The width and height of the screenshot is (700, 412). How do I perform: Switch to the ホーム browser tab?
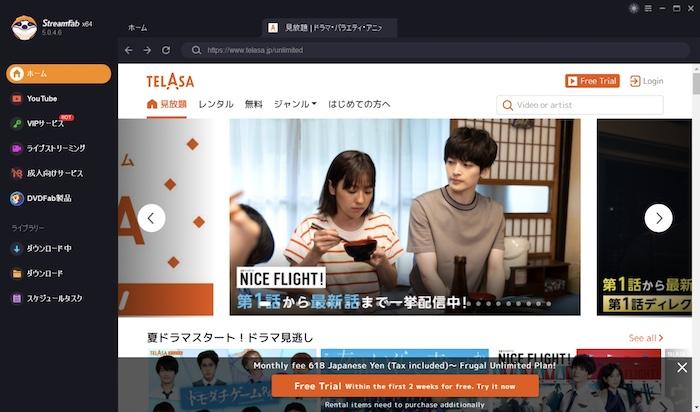pos(138,28)
